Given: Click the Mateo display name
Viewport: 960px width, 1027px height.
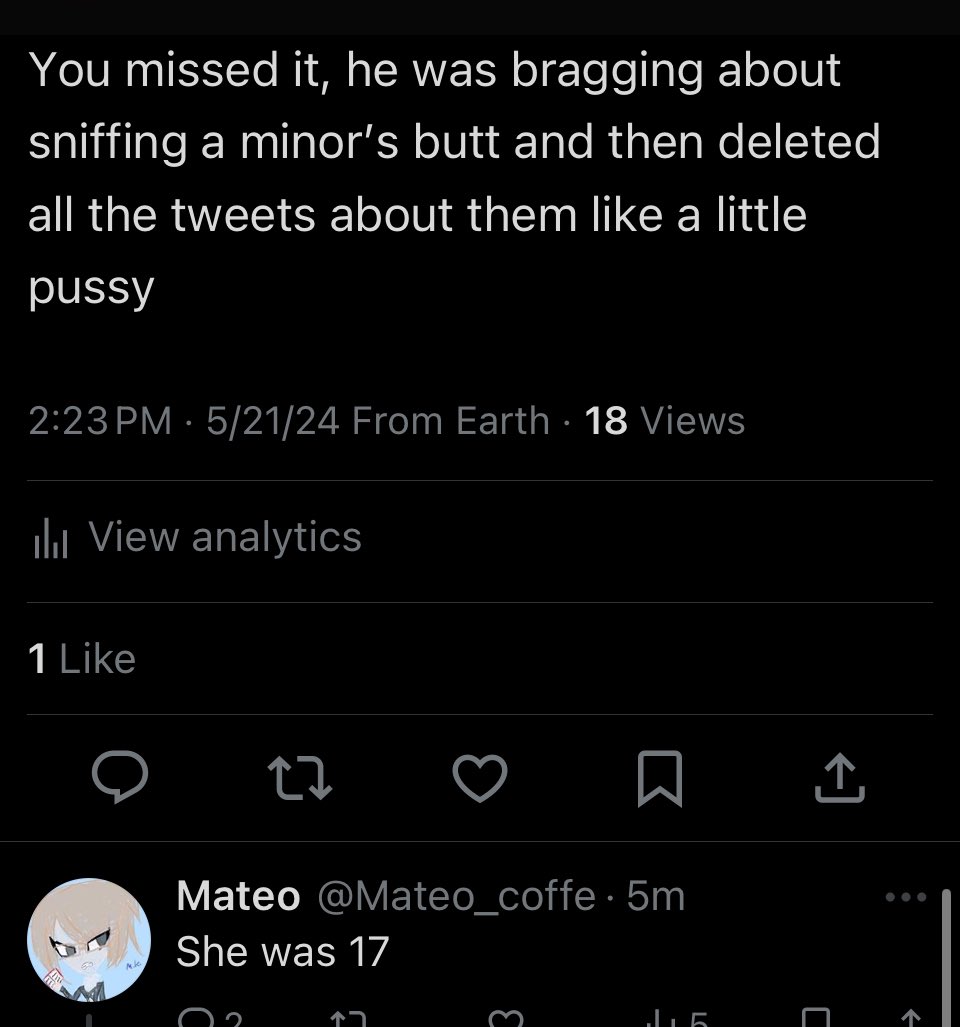Looking at the screenshot, I should 238,896.
